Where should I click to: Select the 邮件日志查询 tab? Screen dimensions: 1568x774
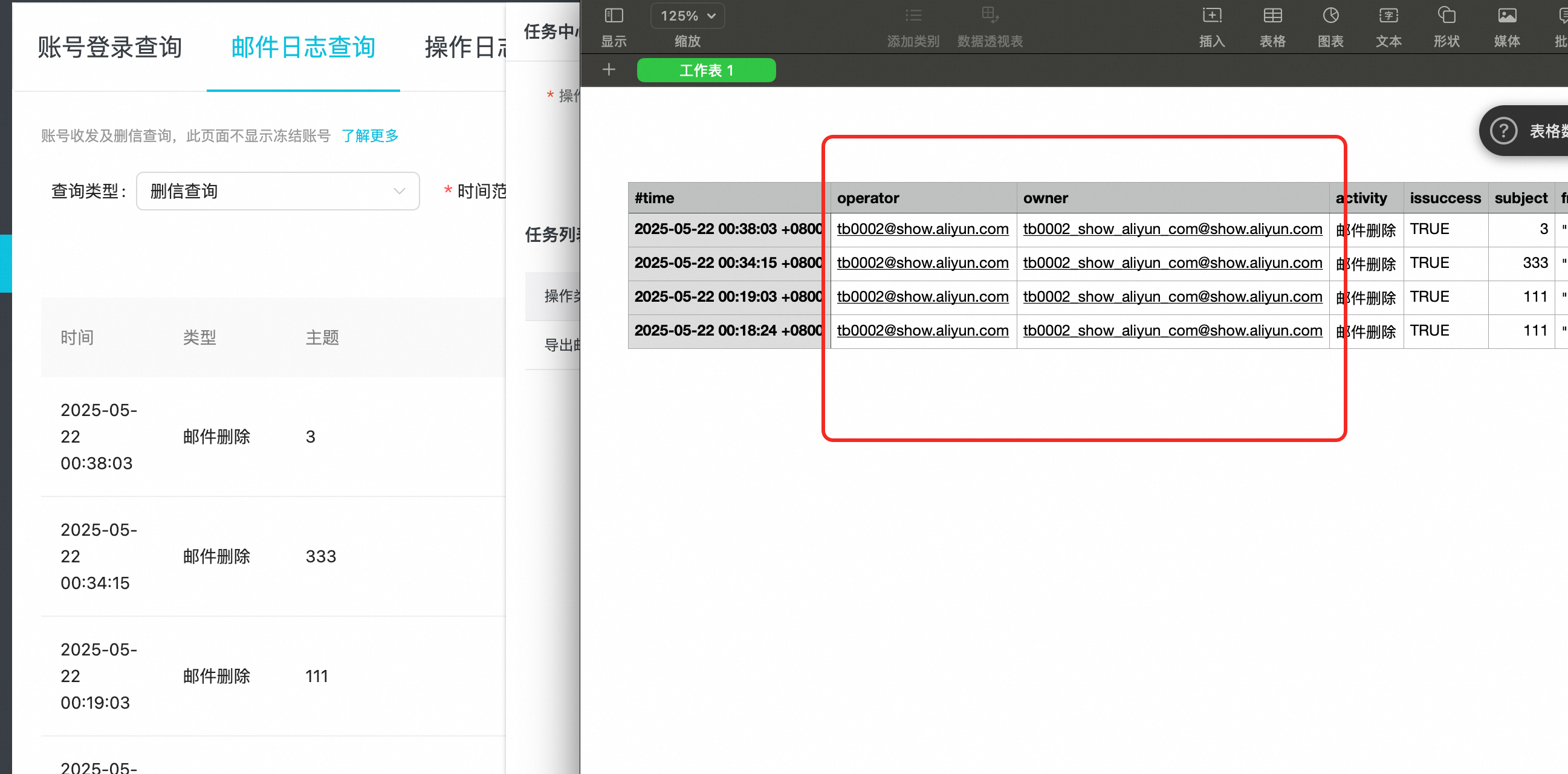(303, 48)
